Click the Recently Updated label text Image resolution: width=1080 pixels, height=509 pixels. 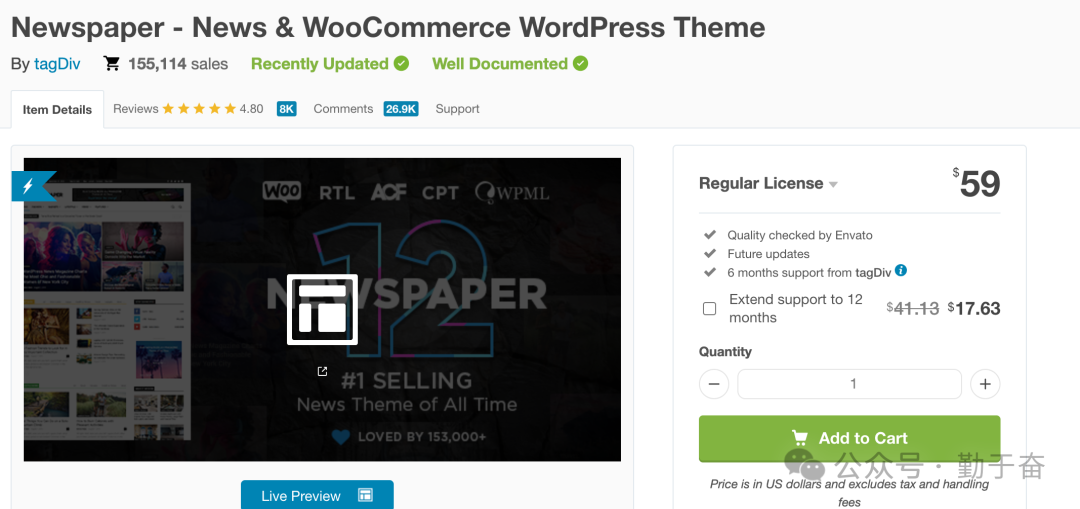[x=320, y=64]
